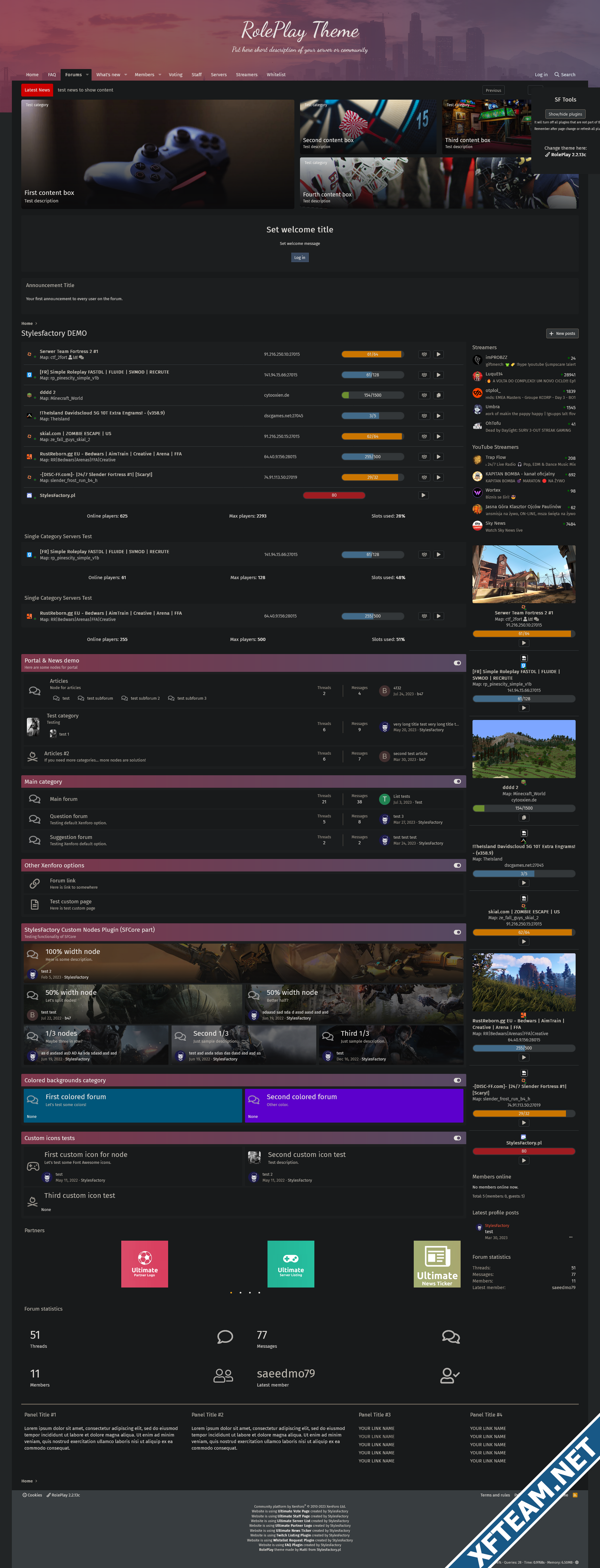Collapse the Colored backgrounds category
The height and width of the screenshot is (1568, 600).
tap(457, 1080)
